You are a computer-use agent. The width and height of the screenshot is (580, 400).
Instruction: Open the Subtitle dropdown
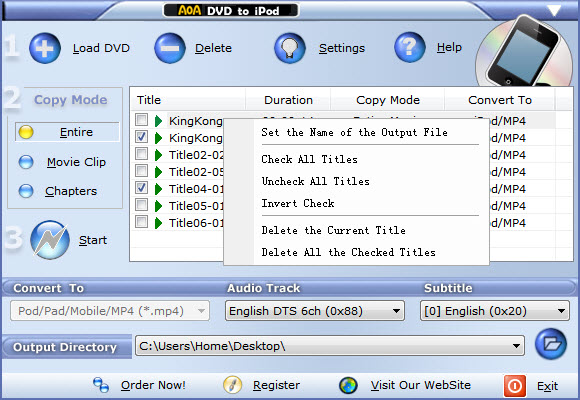(495, 311)
